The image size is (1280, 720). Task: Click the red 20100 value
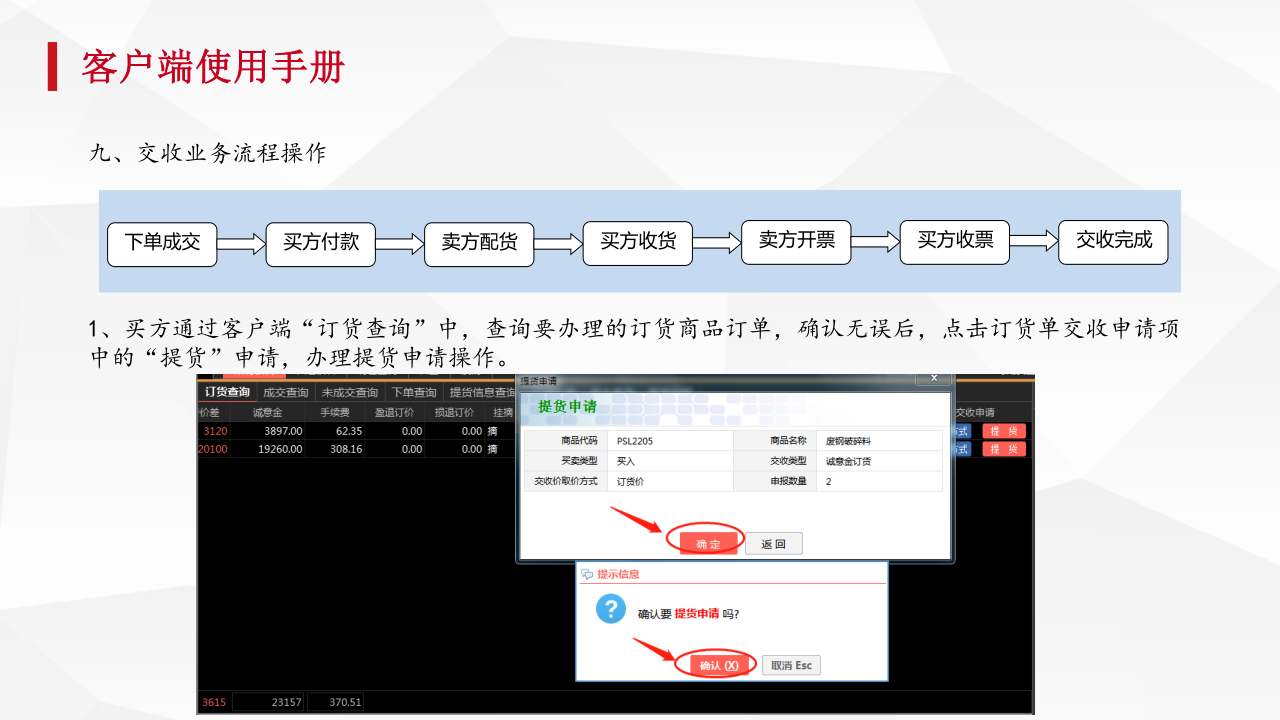(x=213, y=449)
